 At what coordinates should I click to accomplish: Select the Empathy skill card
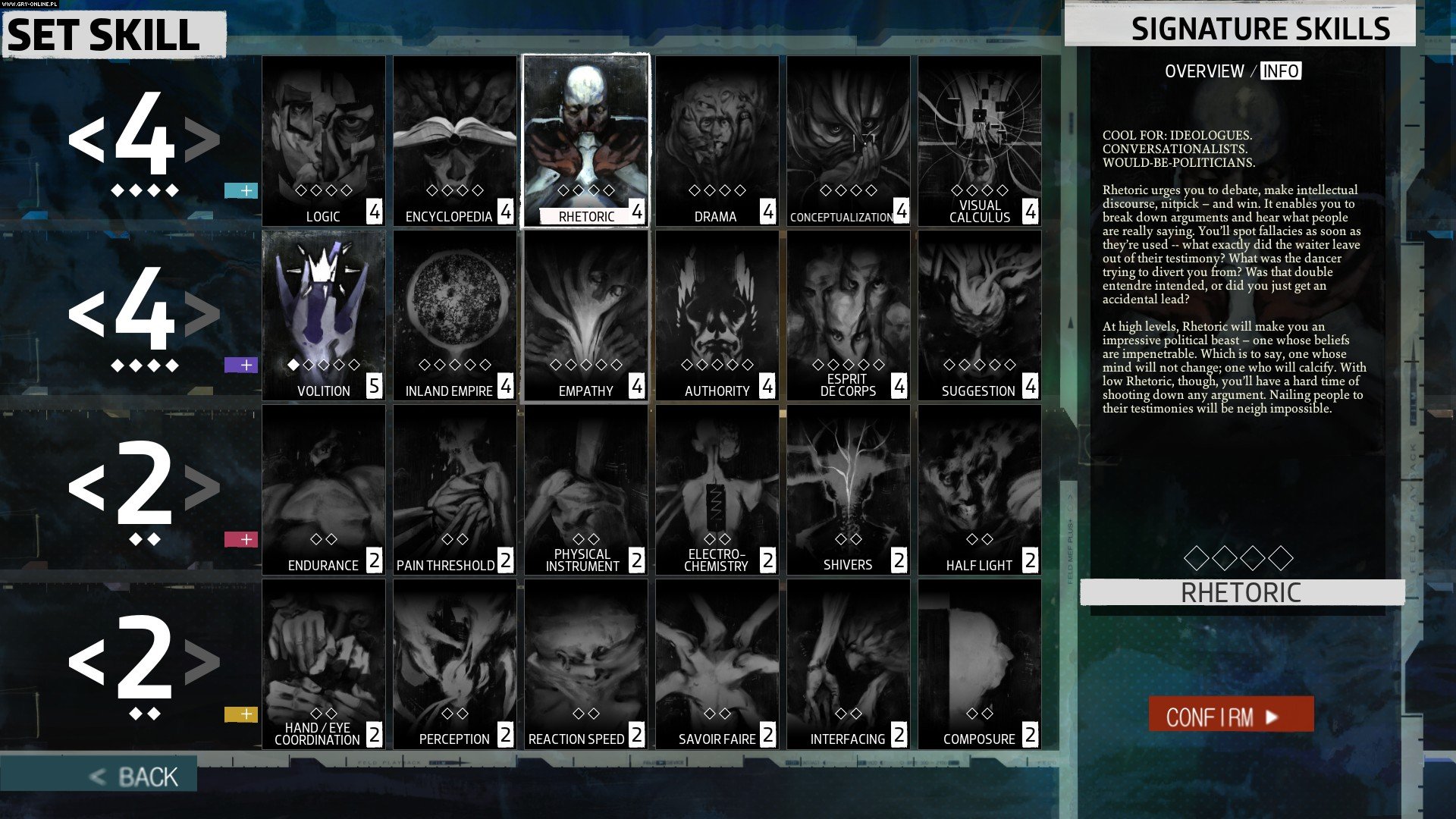coord(586,315)
